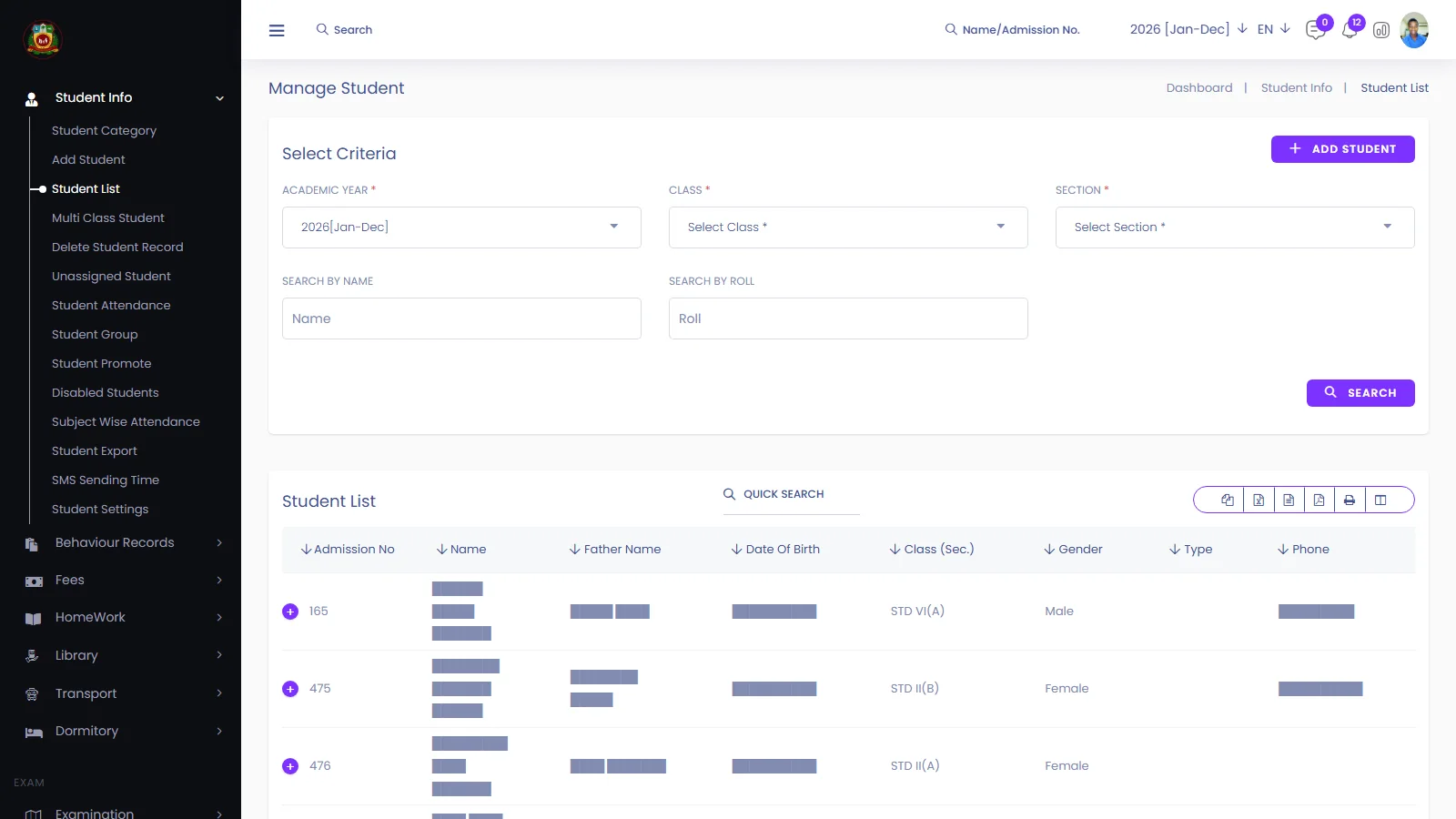Open the Select Class dropdown
The image size is (1456, 819).
tap(848, 227)
